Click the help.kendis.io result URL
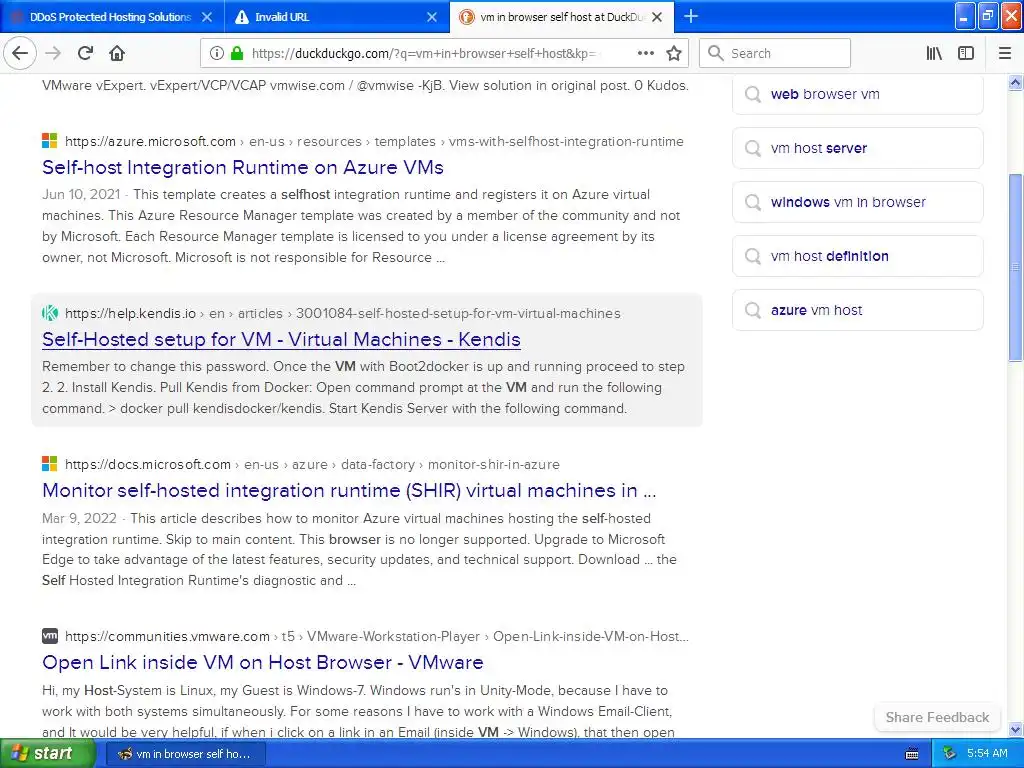 343,313
